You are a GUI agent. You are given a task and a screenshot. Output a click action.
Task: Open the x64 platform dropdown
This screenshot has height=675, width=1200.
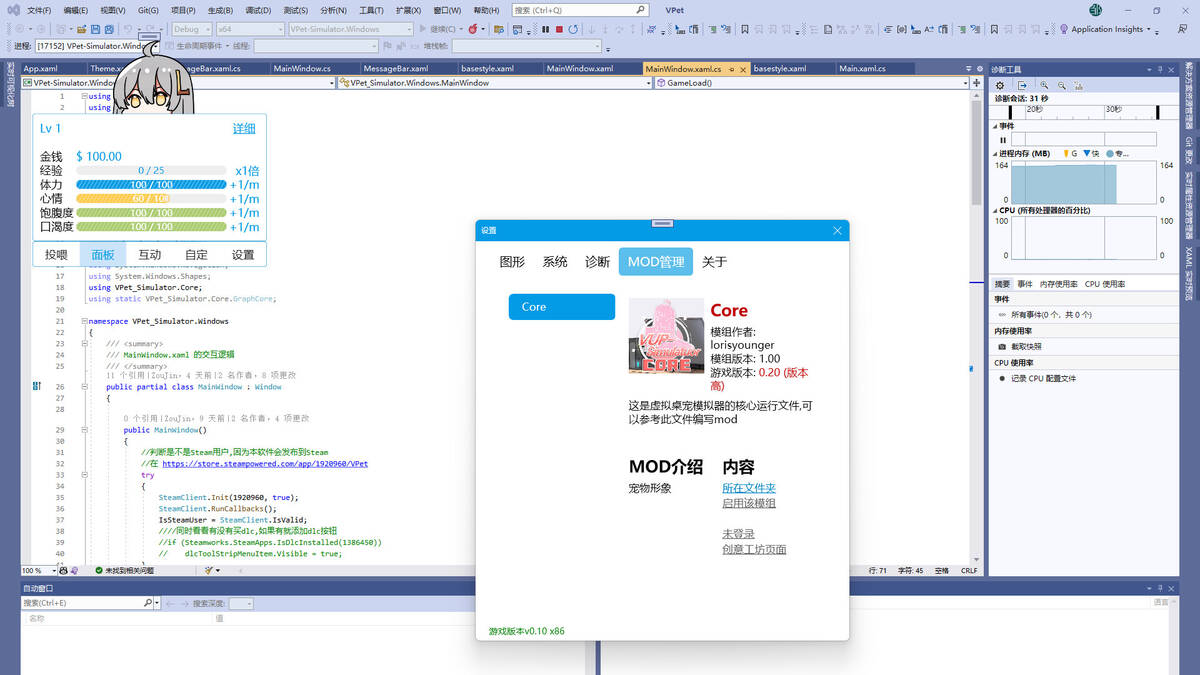250,29
